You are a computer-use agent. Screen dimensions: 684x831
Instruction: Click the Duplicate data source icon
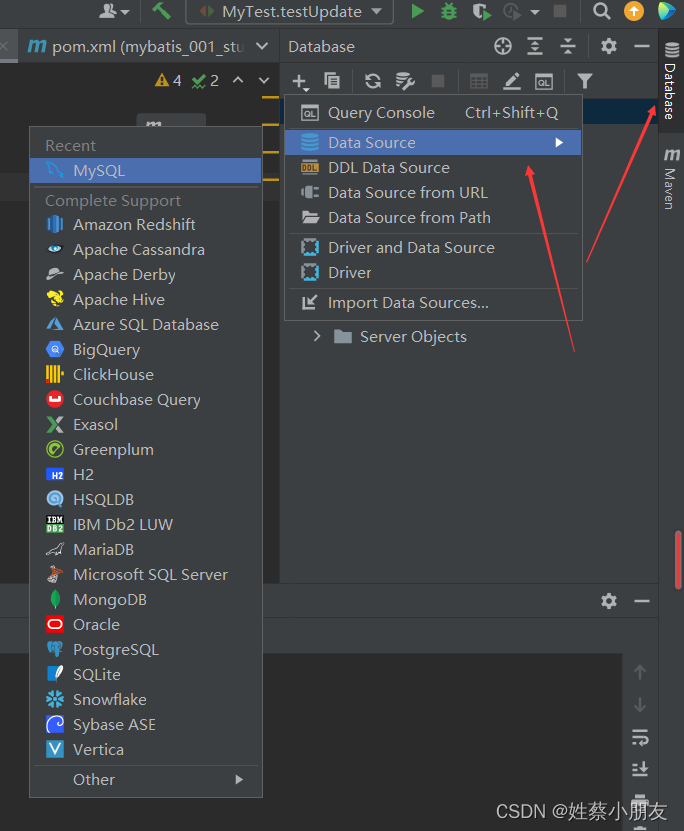coord(332,81)
